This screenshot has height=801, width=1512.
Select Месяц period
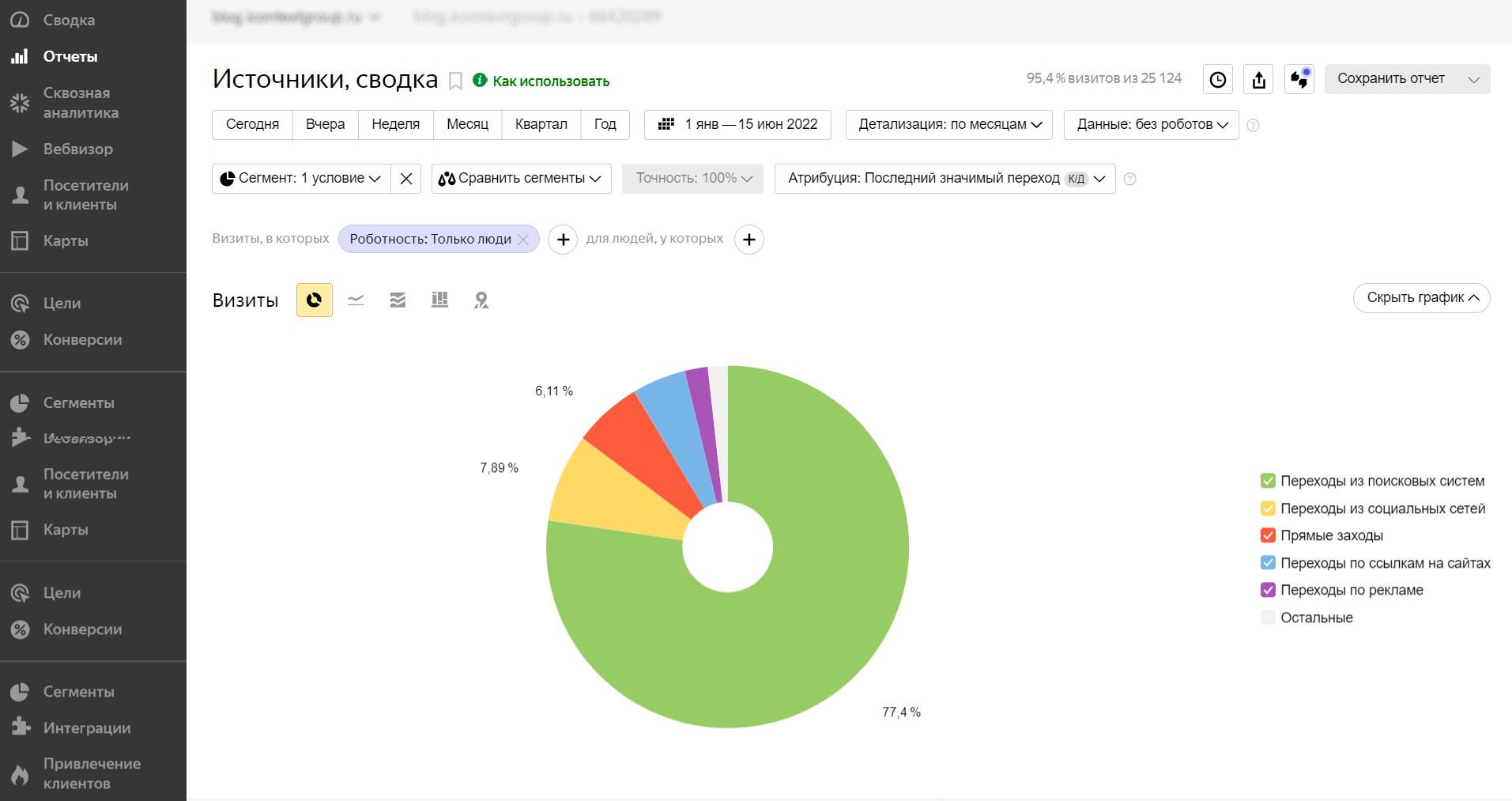click(467, 124)
